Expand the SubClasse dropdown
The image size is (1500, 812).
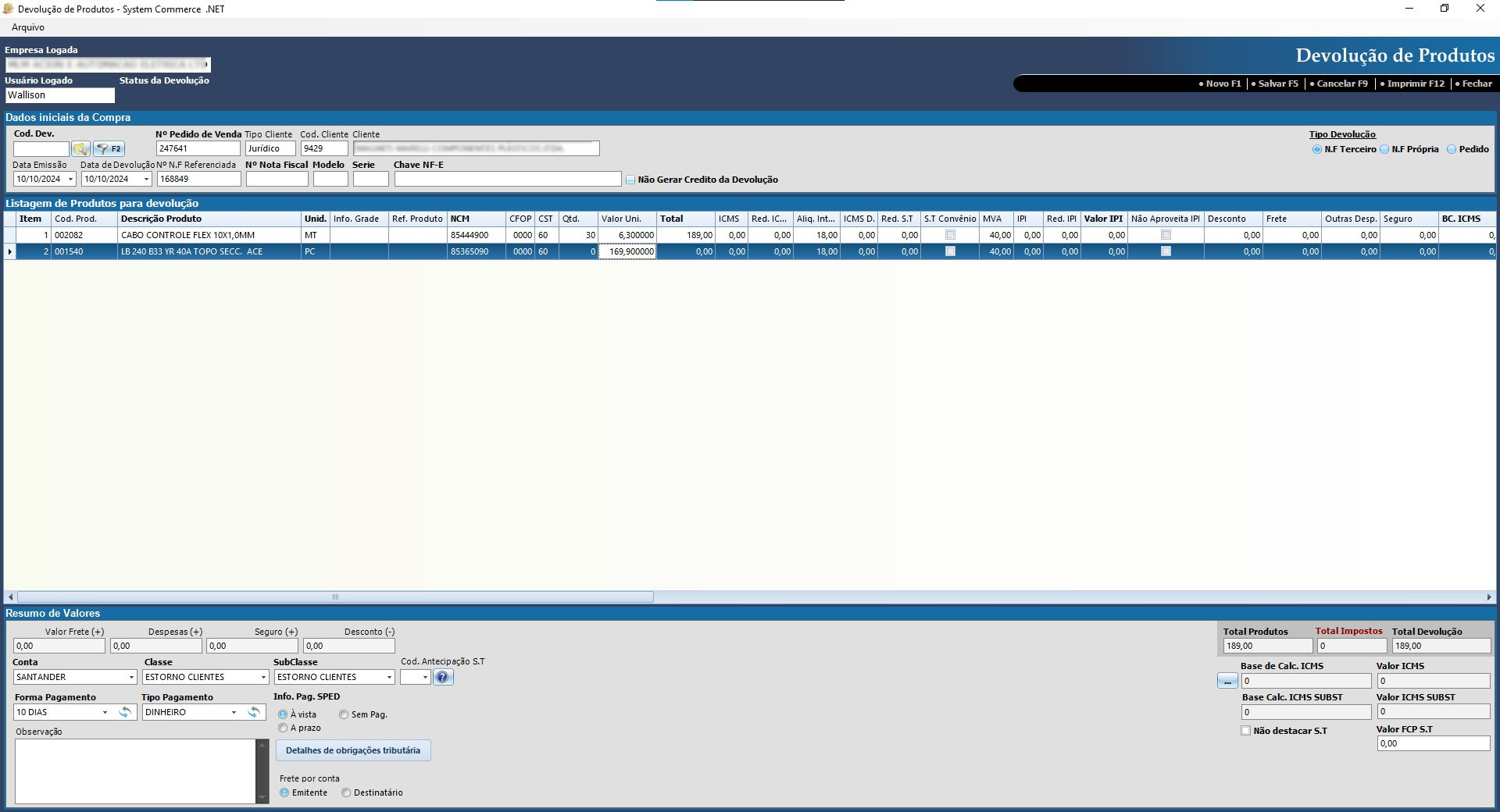pos(389,678)
